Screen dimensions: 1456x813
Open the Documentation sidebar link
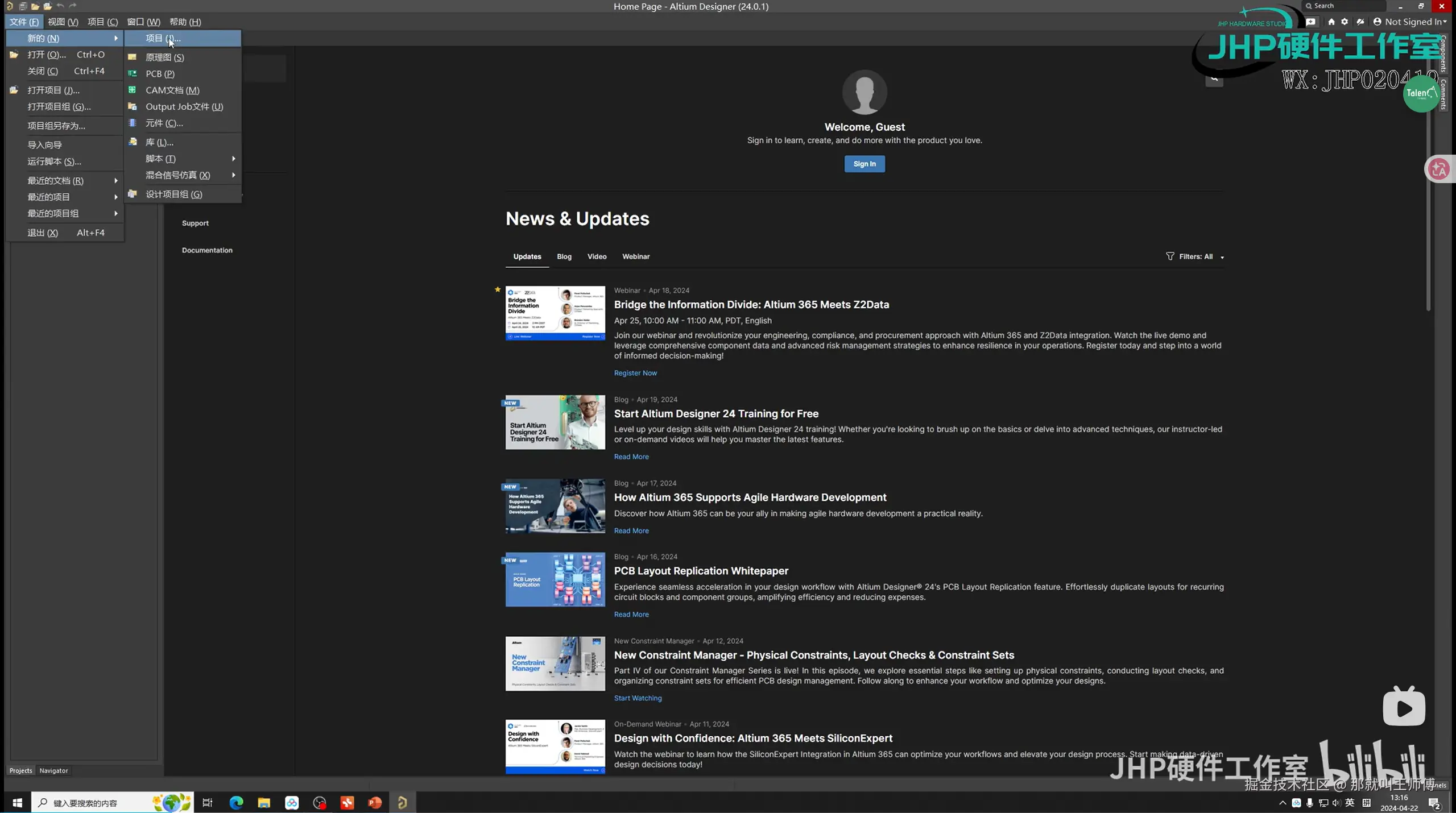click(x=207, y=251)
